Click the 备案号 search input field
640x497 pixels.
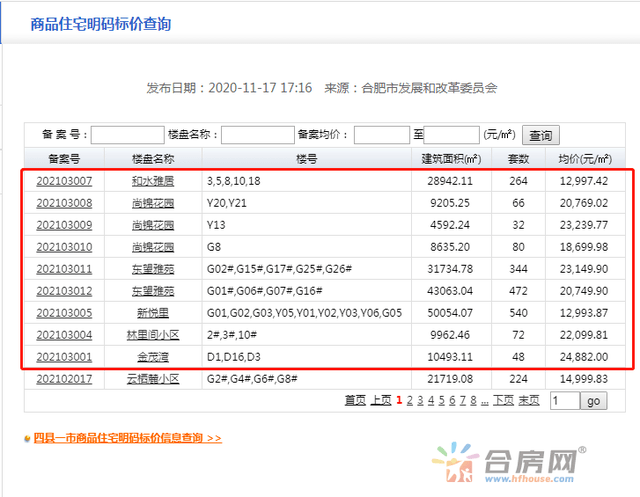(x=127, y=135)
